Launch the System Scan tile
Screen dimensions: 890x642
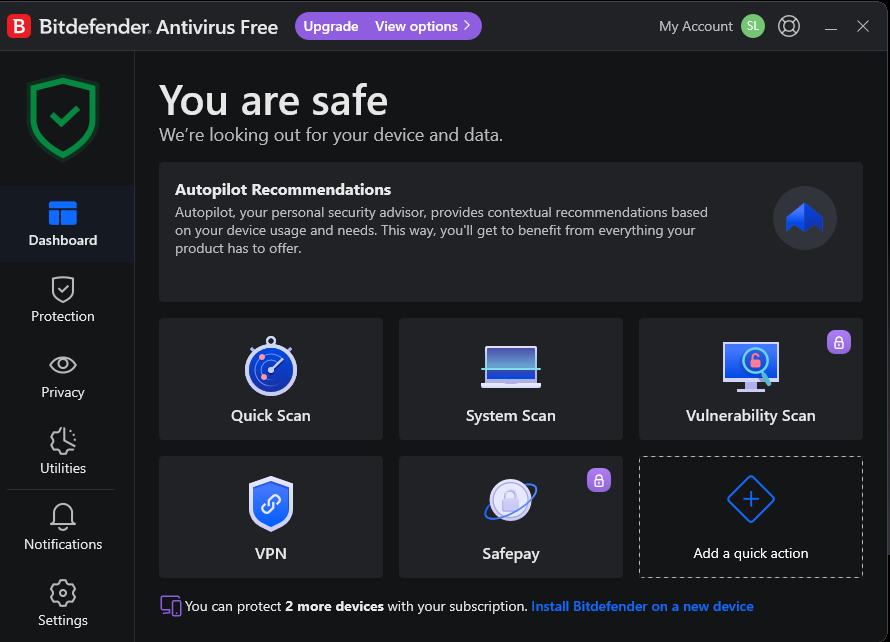point(511,379)
